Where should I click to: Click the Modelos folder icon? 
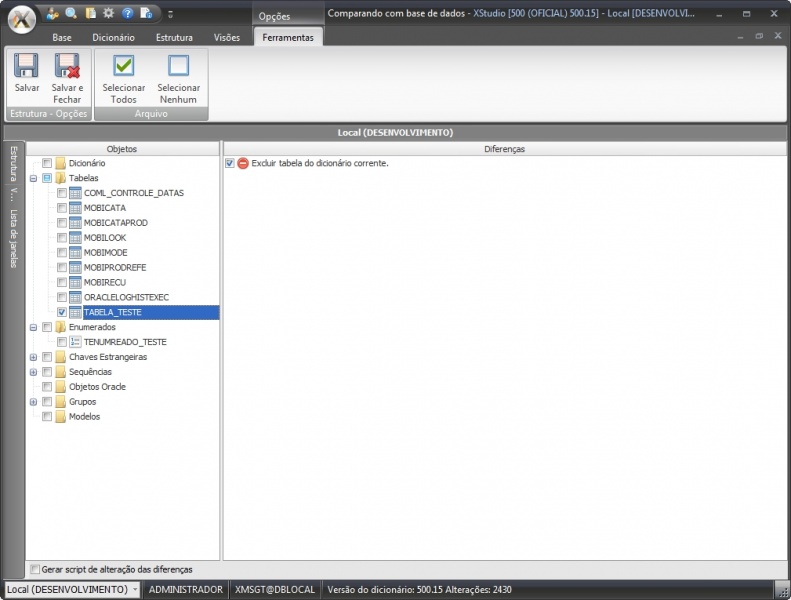coord(61,416)
